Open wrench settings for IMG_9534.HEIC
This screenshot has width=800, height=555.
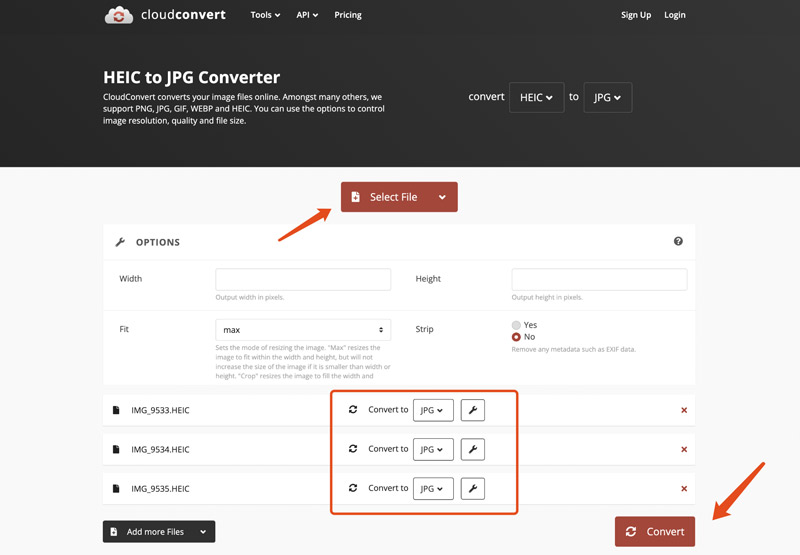tap(472, 449)
